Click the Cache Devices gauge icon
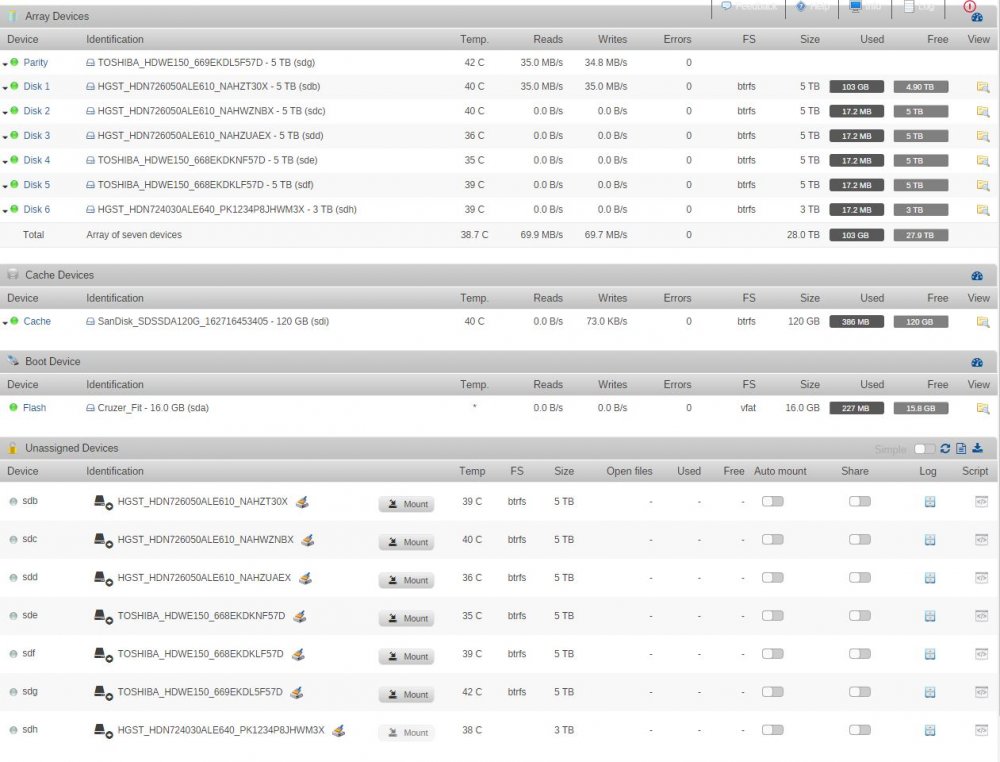The width and height of the screenshot is (1000, 762). pyautogui.click(x=976, y=275)
